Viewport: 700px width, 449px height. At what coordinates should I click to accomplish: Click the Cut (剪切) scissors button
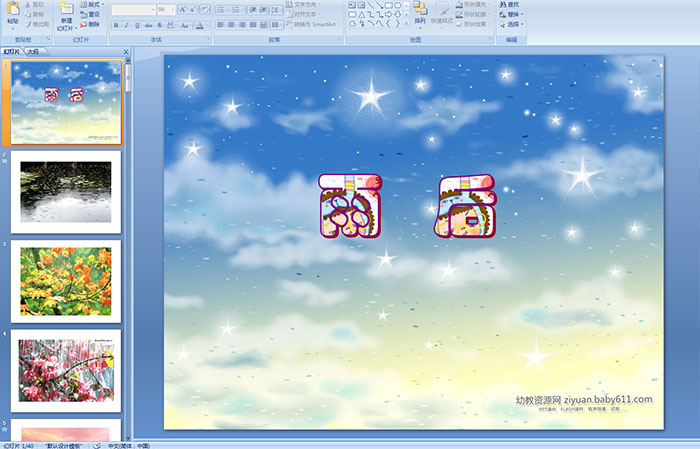tap(35, 4)
